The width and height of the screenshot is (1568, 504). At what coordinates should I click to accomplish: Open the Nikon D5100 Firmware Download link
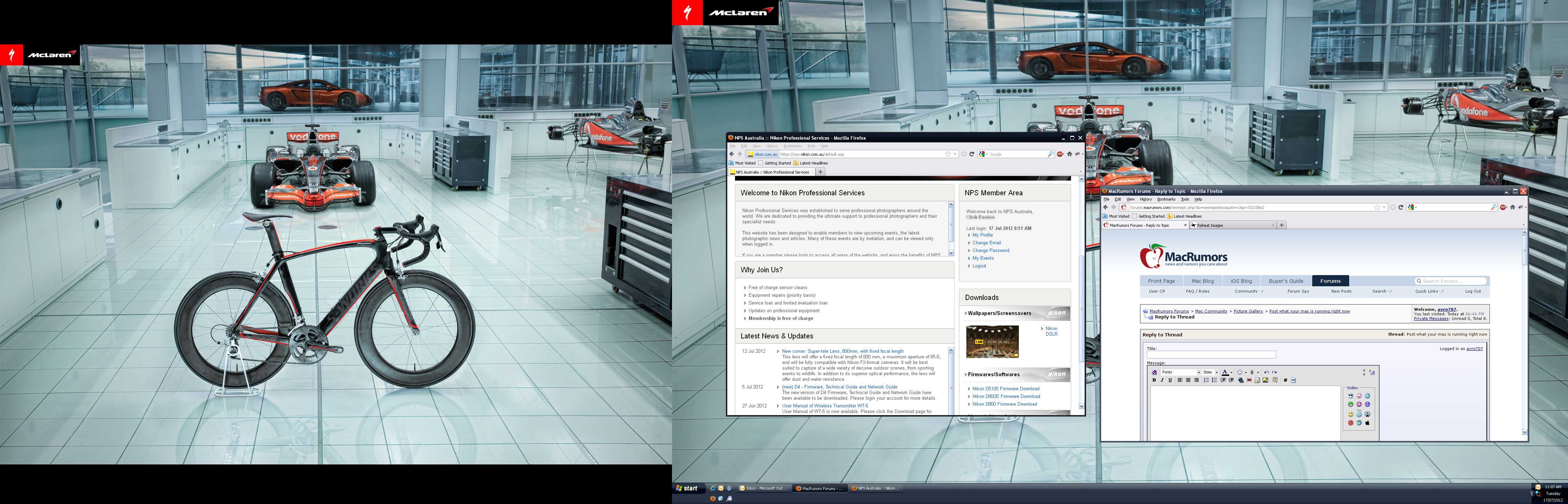[1006, 388]
